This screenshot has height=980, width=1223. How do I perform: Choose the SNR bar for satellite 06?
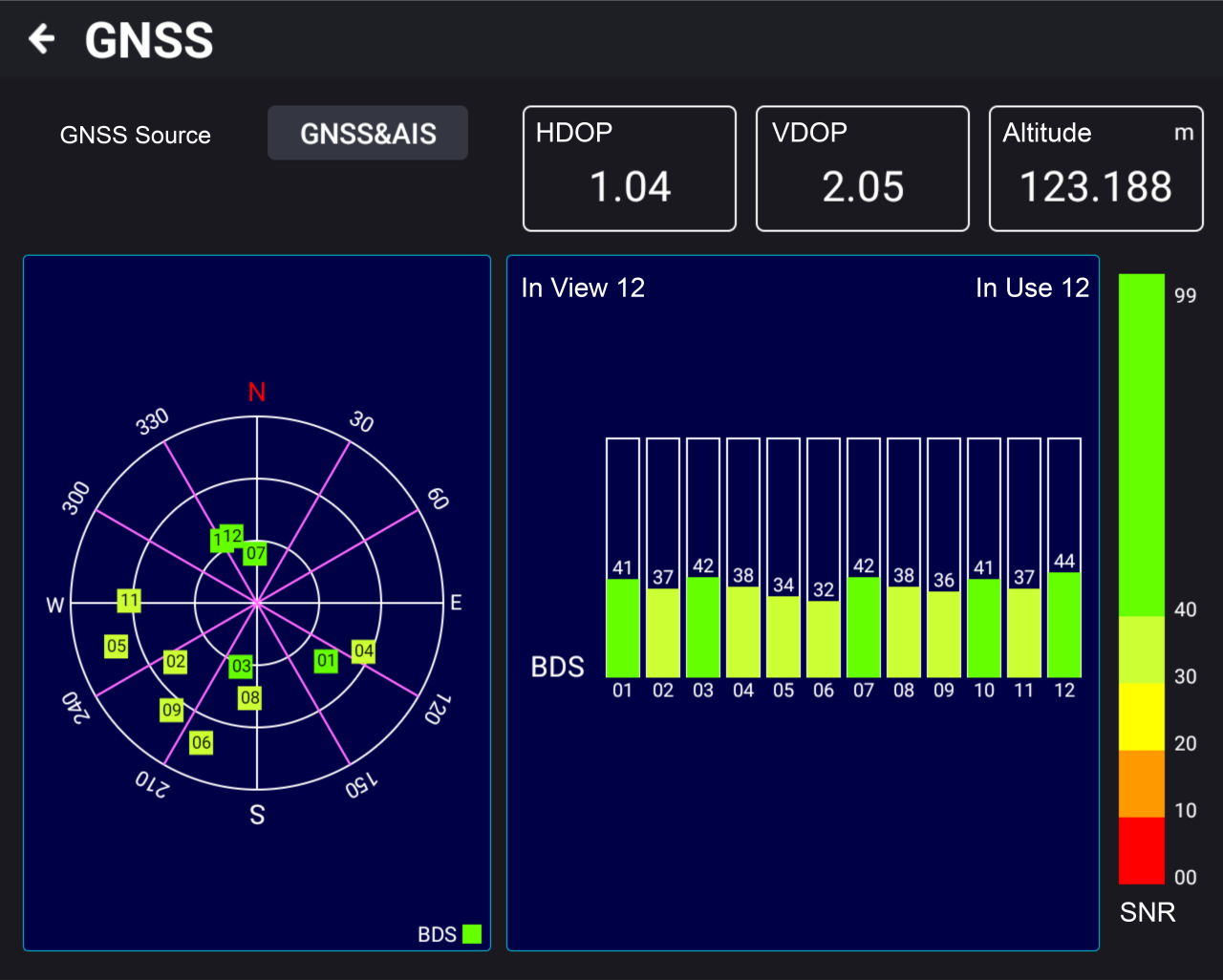coord(824,558)
